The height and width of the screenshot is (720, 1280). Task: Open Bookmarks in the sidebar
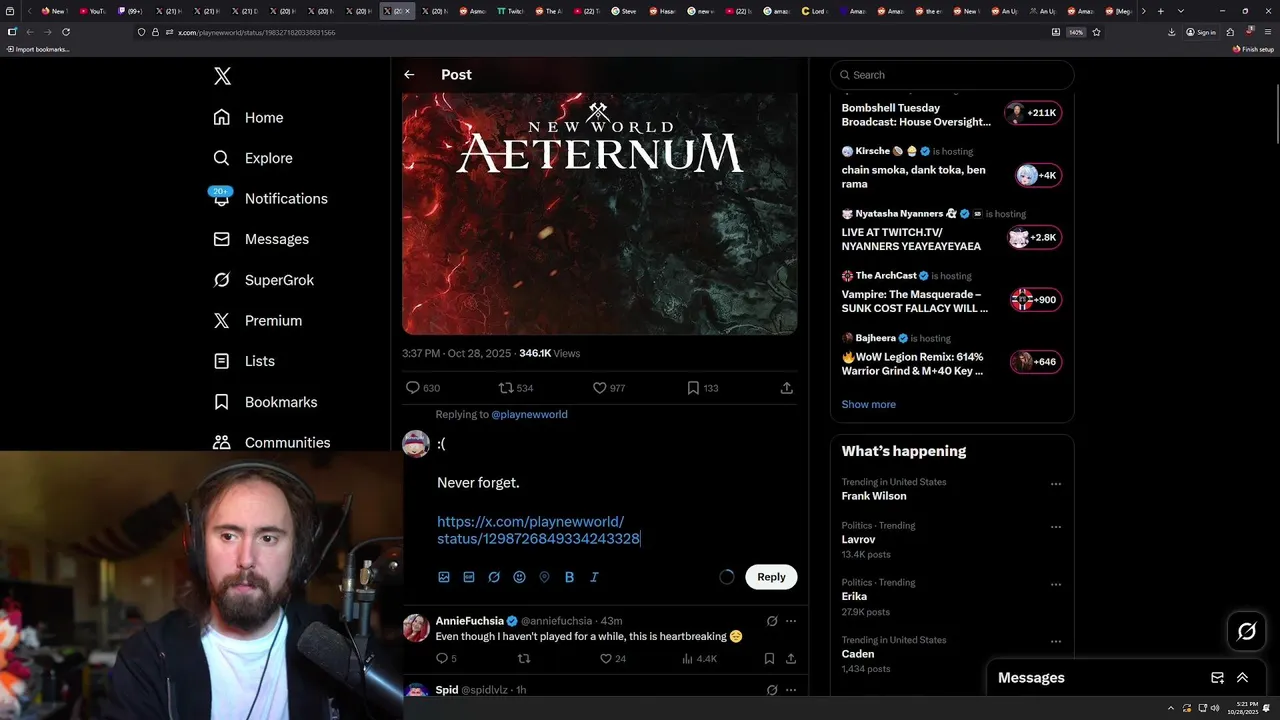pyautogui.click(x=265, y=402)
